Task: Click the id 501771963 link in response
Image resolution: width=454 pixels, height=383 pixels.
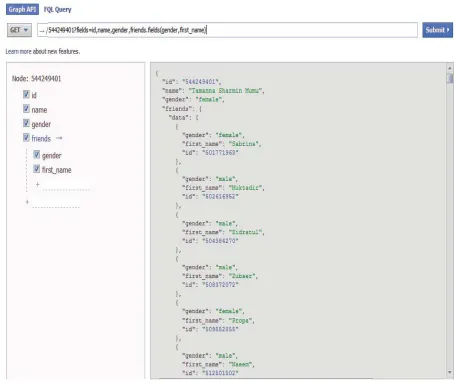Action: click(220, 152)
